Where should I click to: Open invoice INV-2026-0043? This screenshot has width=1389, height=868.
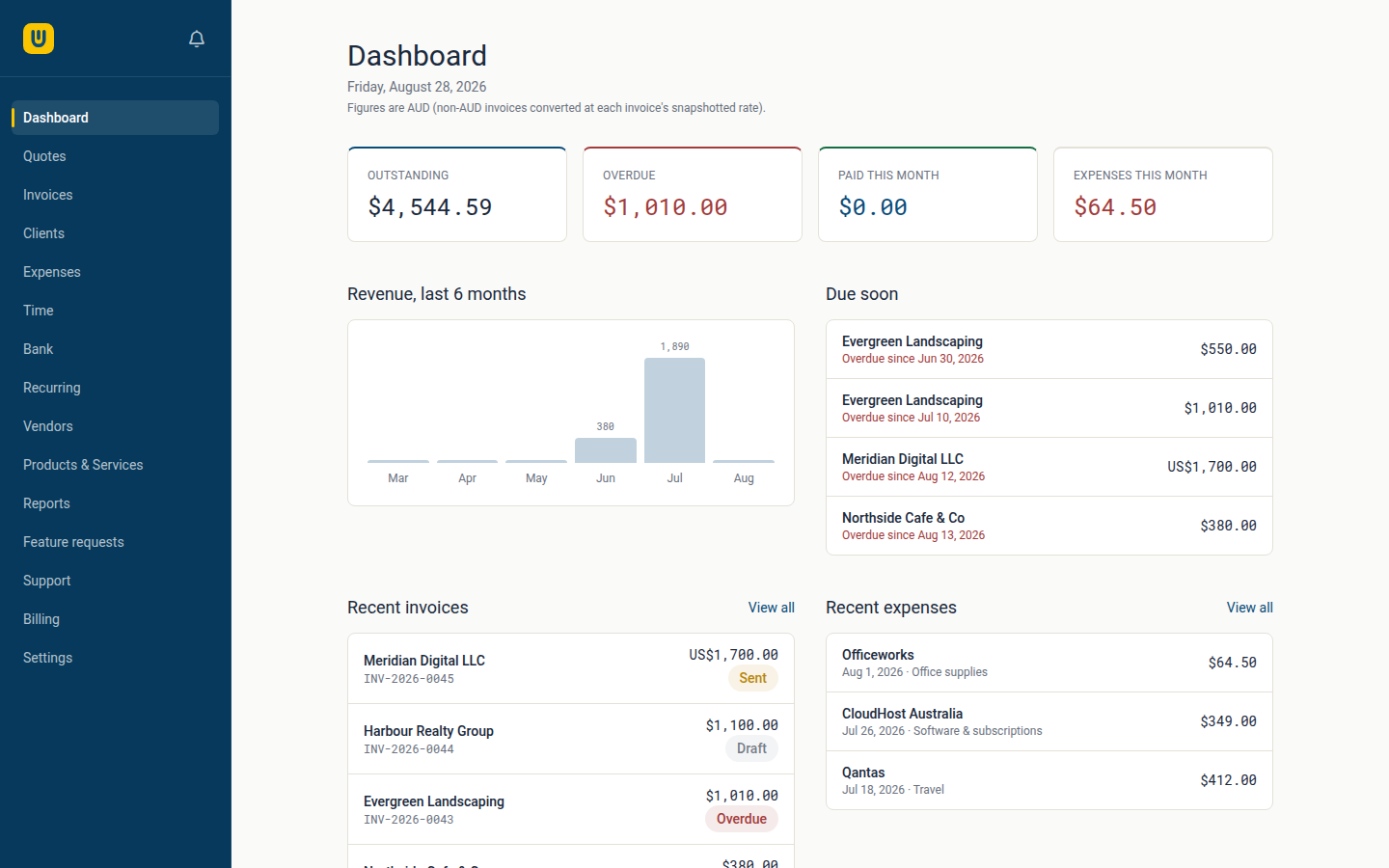tap(571, 809)
